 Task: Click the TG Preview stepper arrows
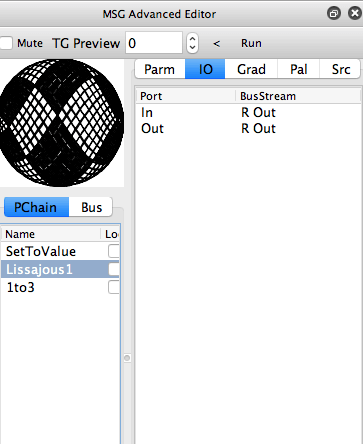pyautogui.click(x=192, y=43)
